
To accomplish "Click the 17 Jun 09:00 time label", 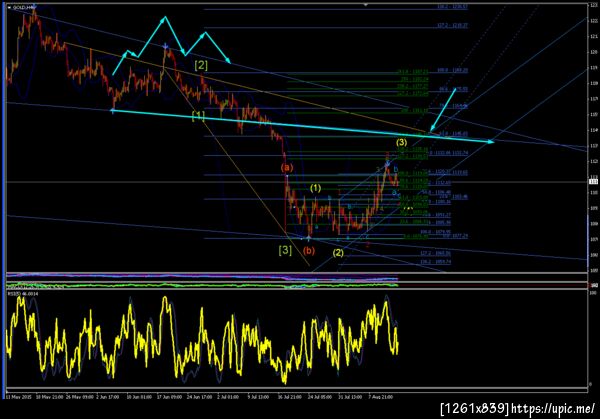I will pyautogui.click(x=170, y=397).
